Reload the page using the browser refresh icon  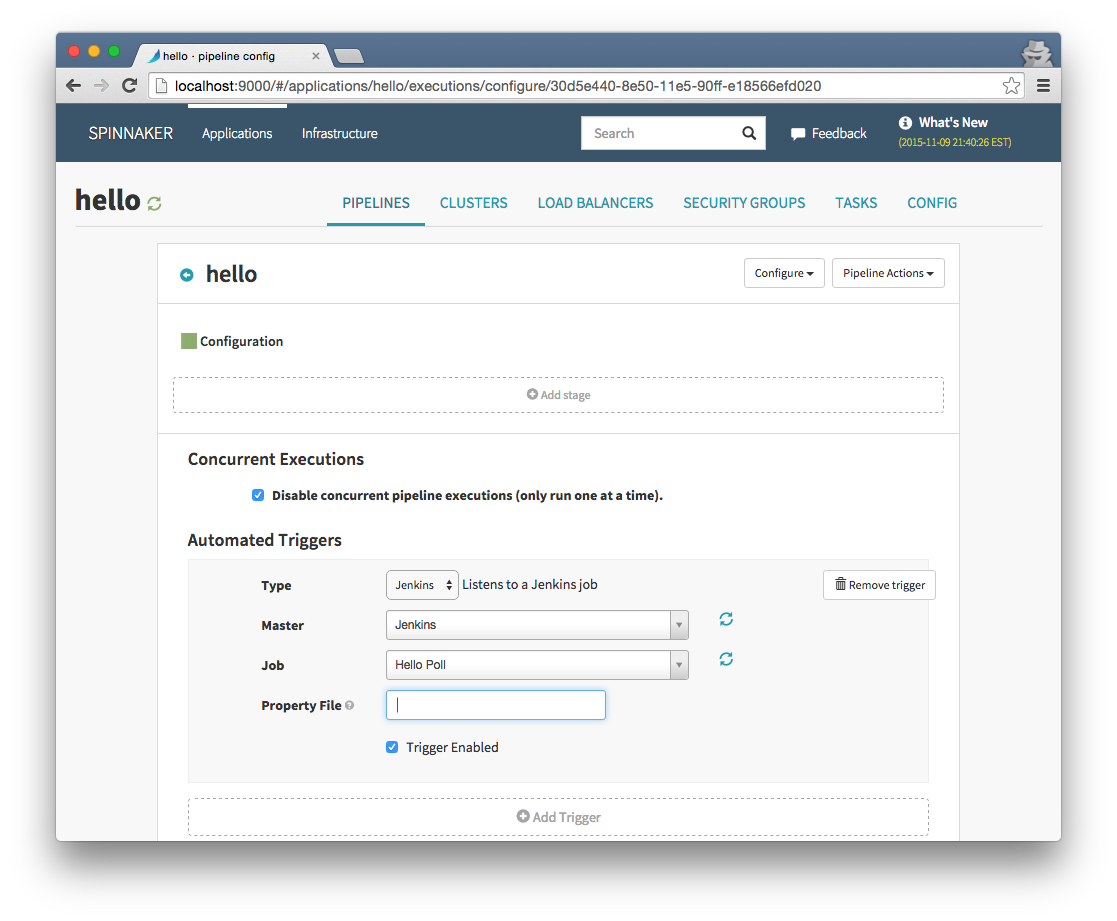(x=129, y=85)
